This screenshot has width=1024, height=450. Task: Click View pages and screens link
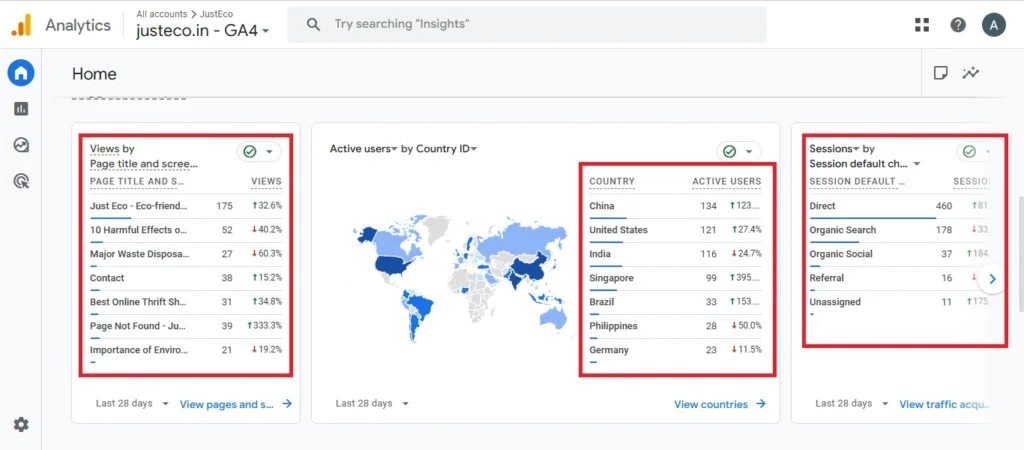pos(236,404)
